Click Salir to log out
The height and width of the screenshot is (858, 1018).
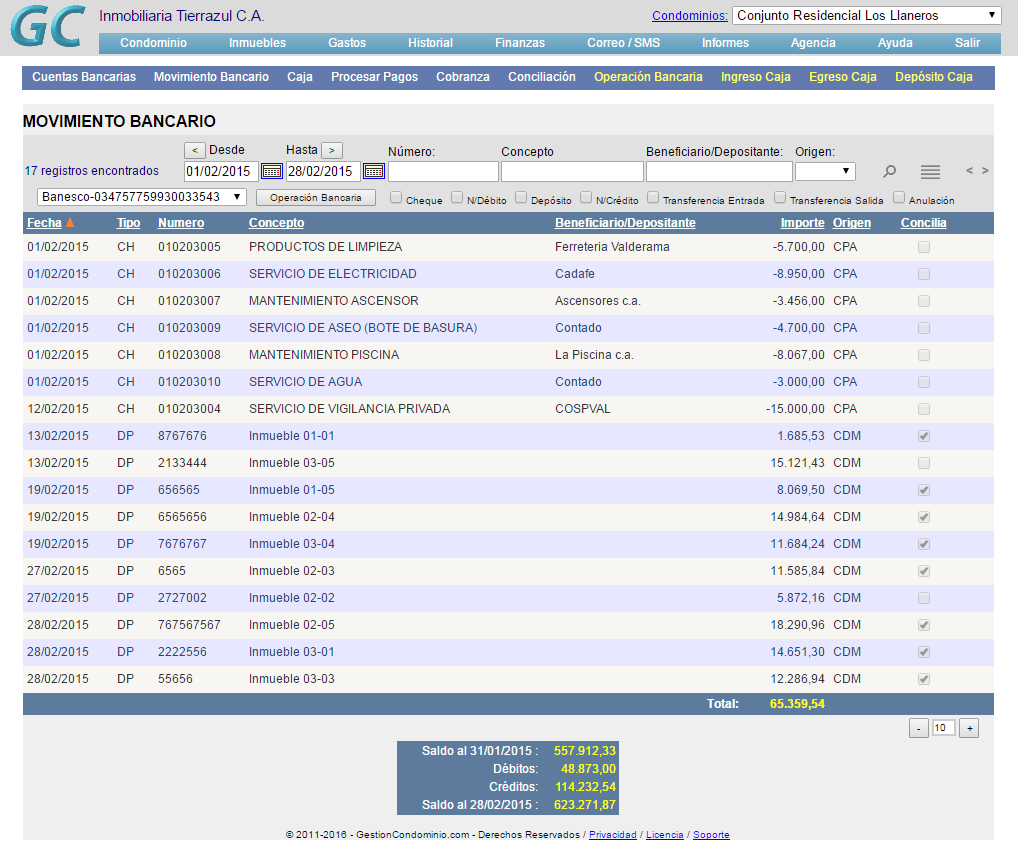click(967, 43)
